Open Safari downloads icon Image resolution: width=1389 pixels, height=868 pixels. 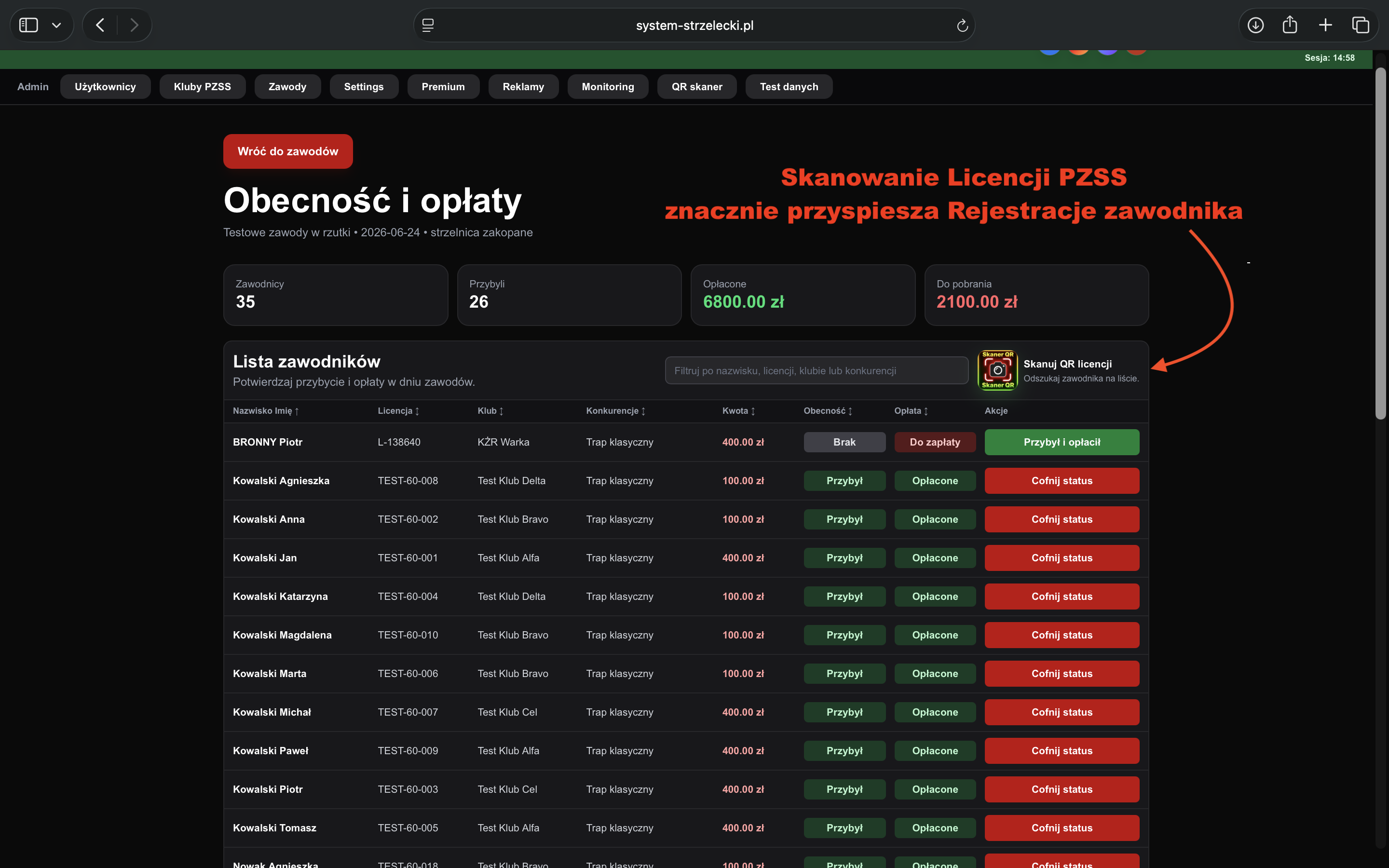1255,25
